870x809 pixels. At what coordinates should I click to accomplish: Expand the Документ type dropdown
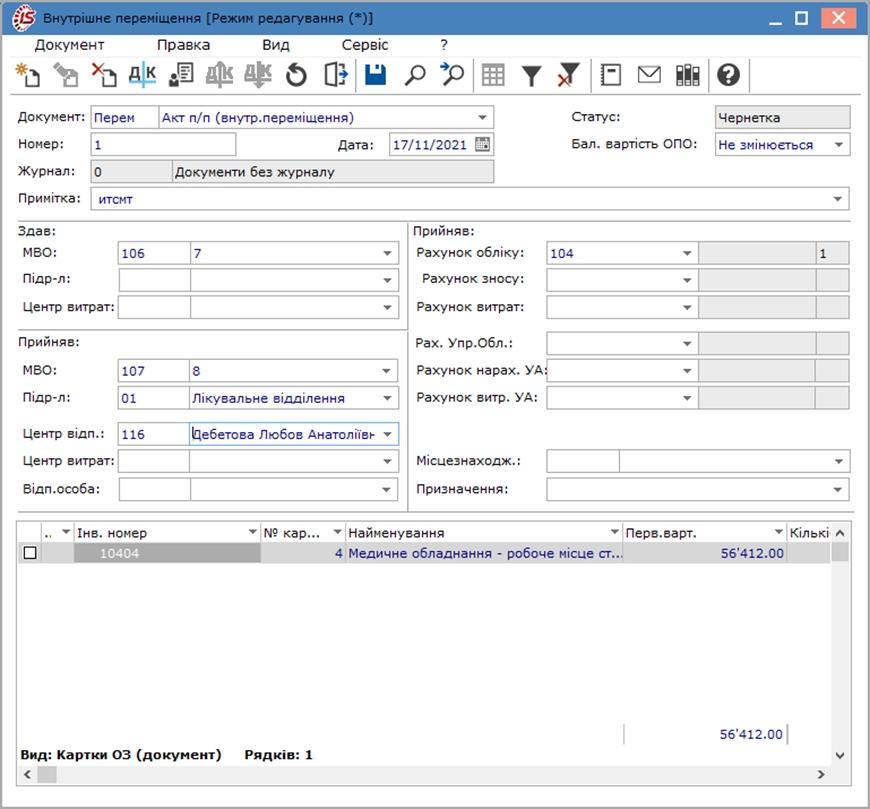pos(482,118)
